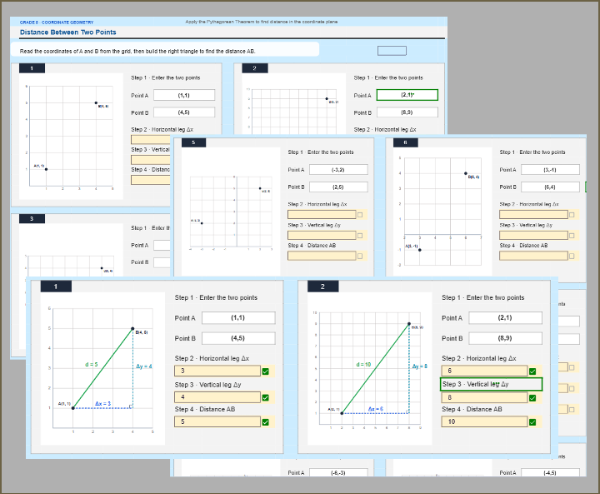The width and height of the screenshot is (600, 494).
Task: Select the highlighted Point A field of problem 2, back worksheet
Action: 407,95
